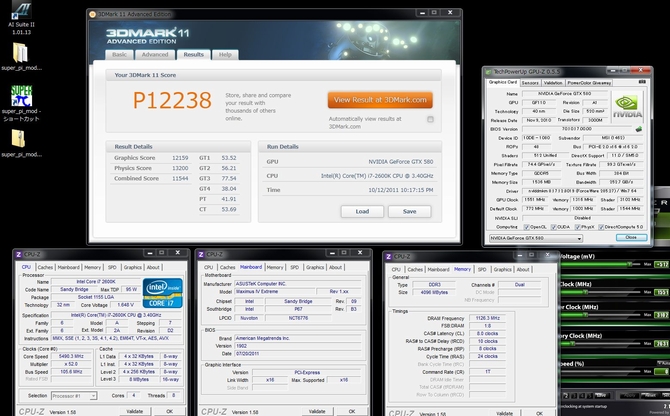Click the Afterburner slider showing 1551

pyautogui.click(x=601, y=292)
